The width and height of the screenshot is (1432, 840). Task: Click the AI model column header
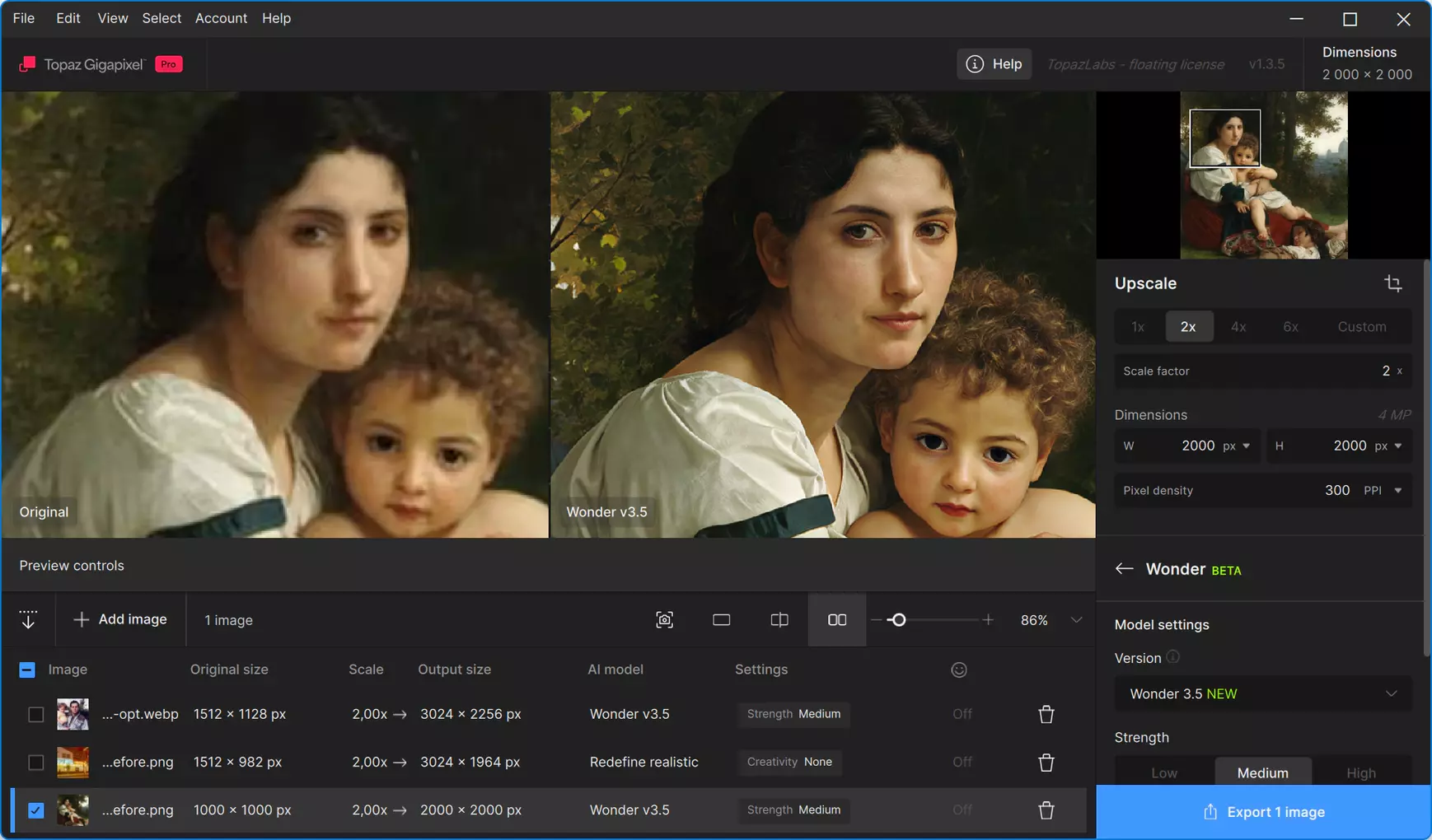tap(615, 670)
